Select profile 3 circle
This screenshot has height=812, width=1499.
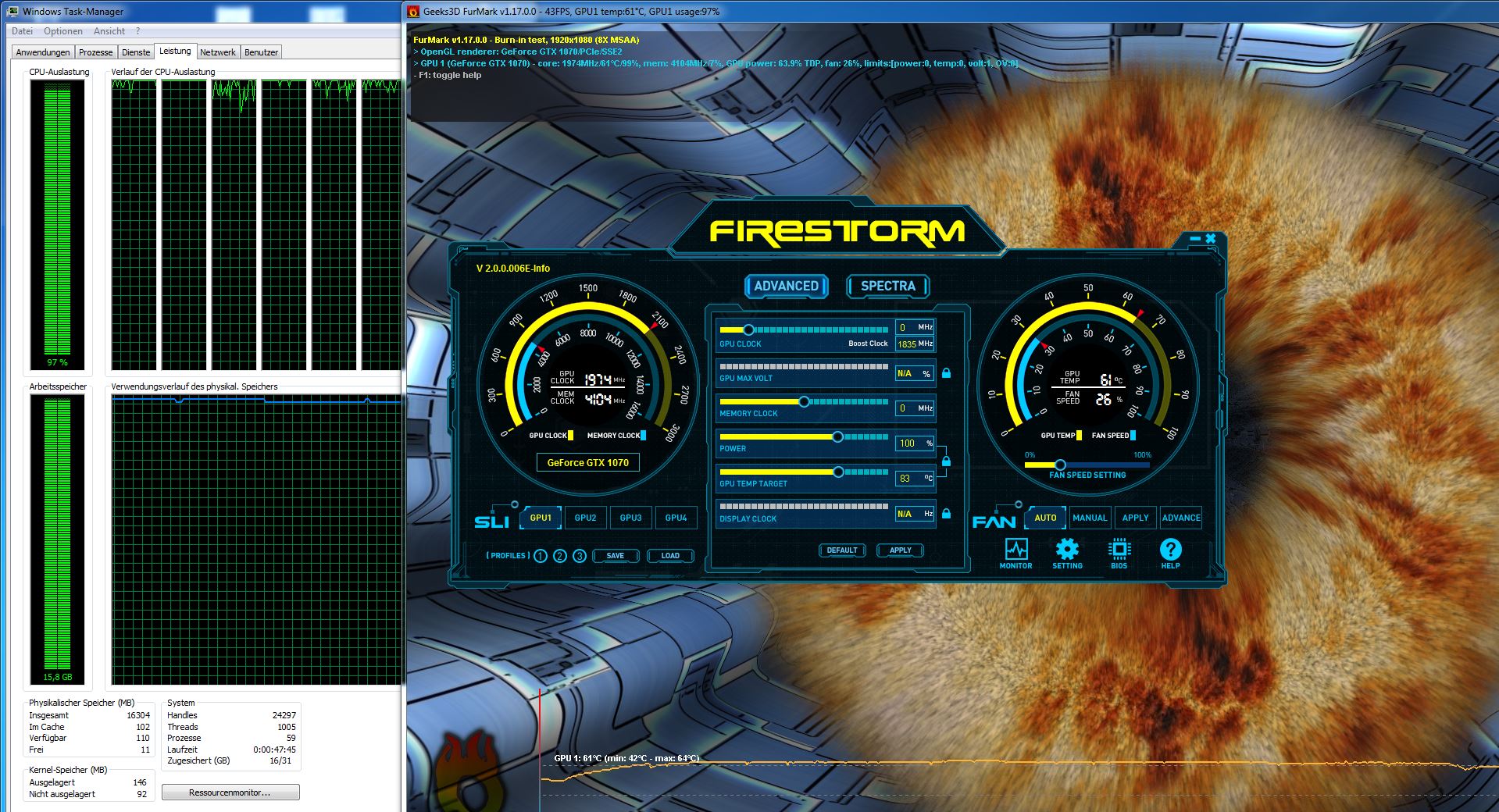click(580, 556)
